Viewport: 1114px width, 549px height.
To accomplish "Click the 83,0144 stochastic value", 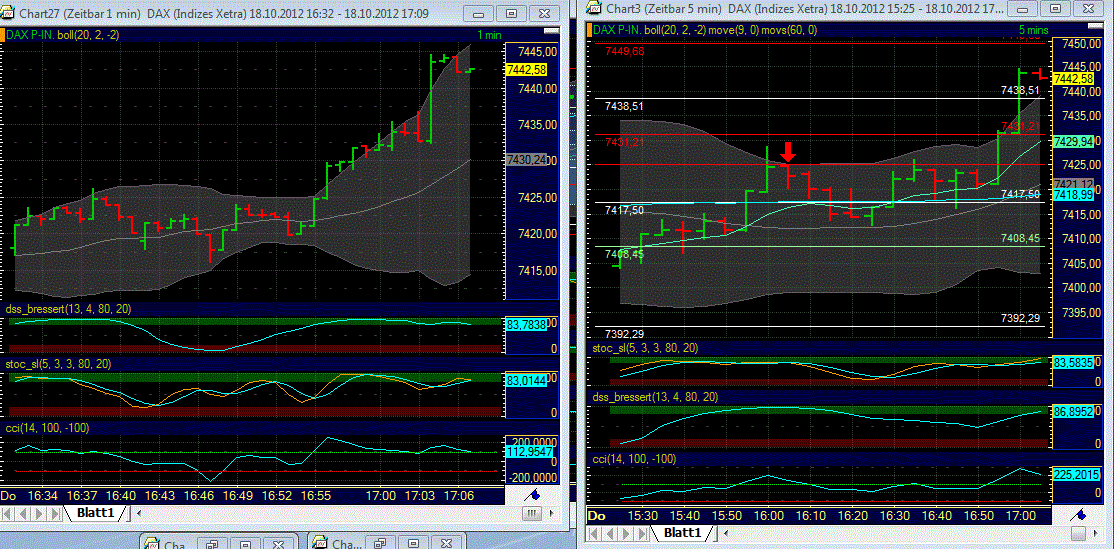I will pos(526,380).
